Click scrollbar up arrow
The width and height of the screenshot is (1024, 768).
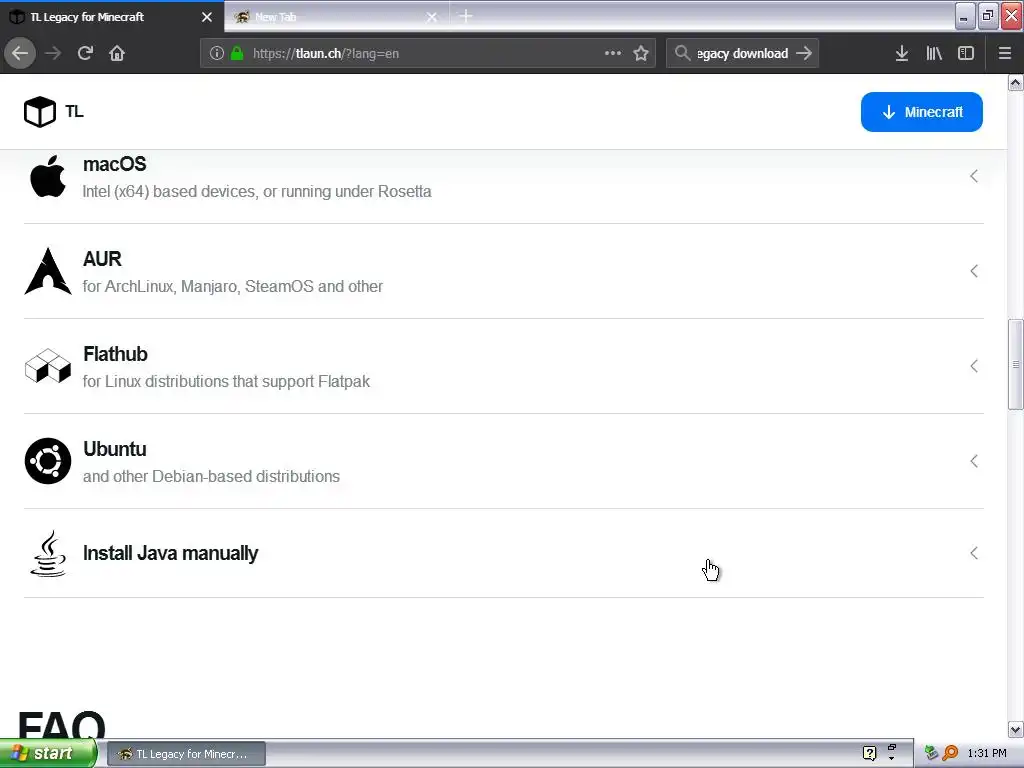1016,83
